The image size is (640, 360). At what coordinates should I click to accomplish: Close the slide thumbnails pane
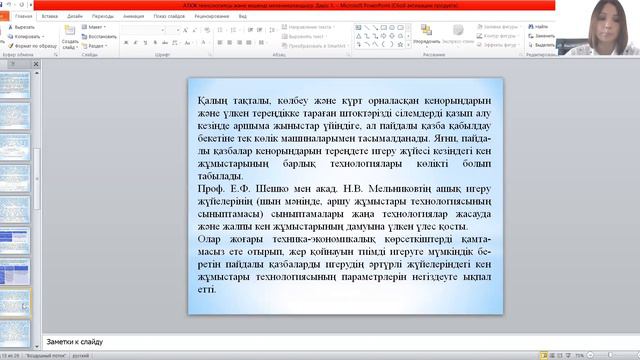(36, 64)
